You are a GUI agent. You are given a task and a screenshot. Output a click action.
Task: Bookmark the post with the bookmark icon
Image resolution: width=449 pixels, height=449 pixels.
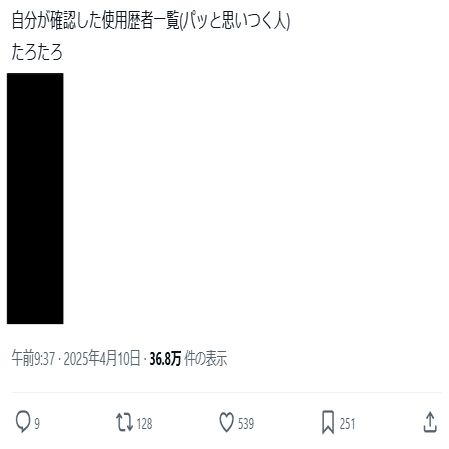click(x=328, y=423)
